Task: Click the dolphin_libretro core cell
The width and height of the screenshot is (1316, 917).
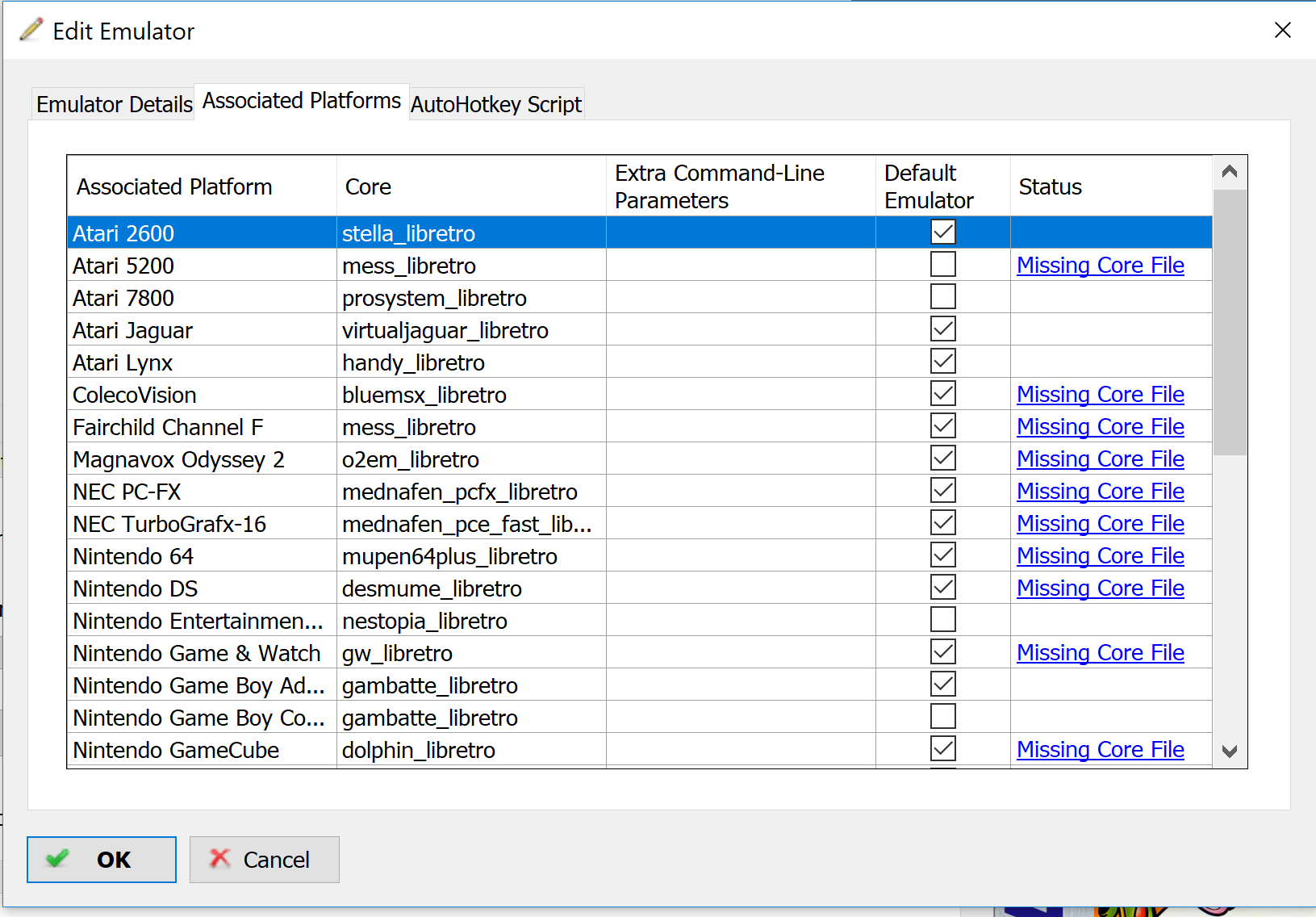Action: tap(471, 750)
